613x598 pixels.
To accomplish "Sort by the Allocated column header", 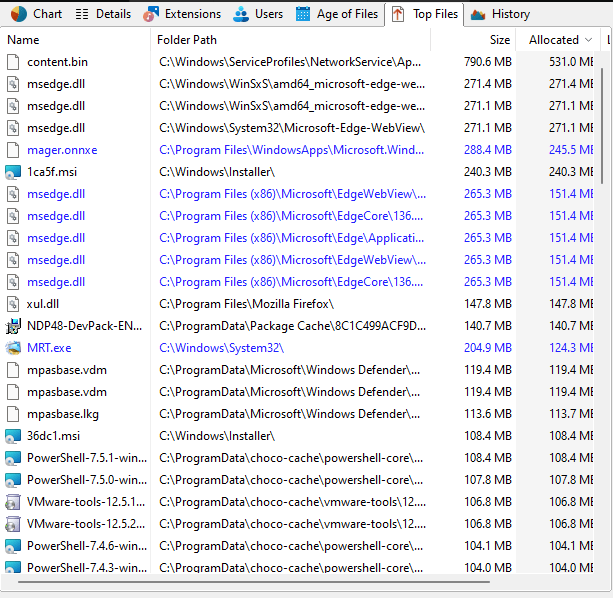I will (554, 40).
